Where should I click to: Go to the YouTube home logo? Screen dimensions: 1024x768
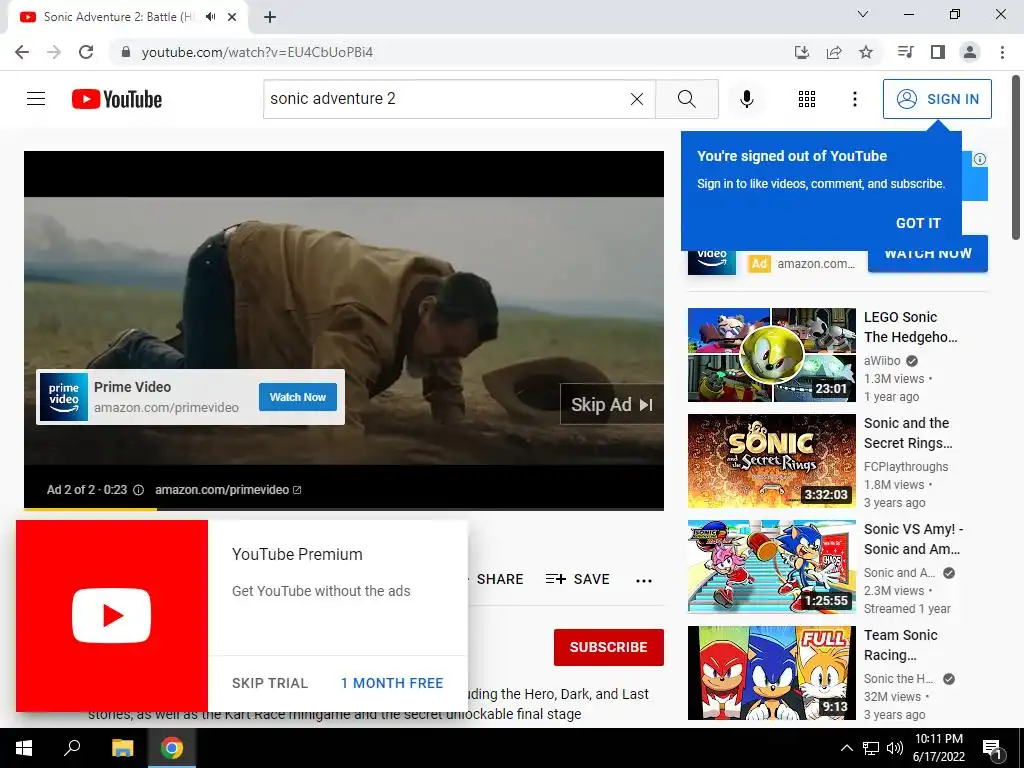coord(117,99)
